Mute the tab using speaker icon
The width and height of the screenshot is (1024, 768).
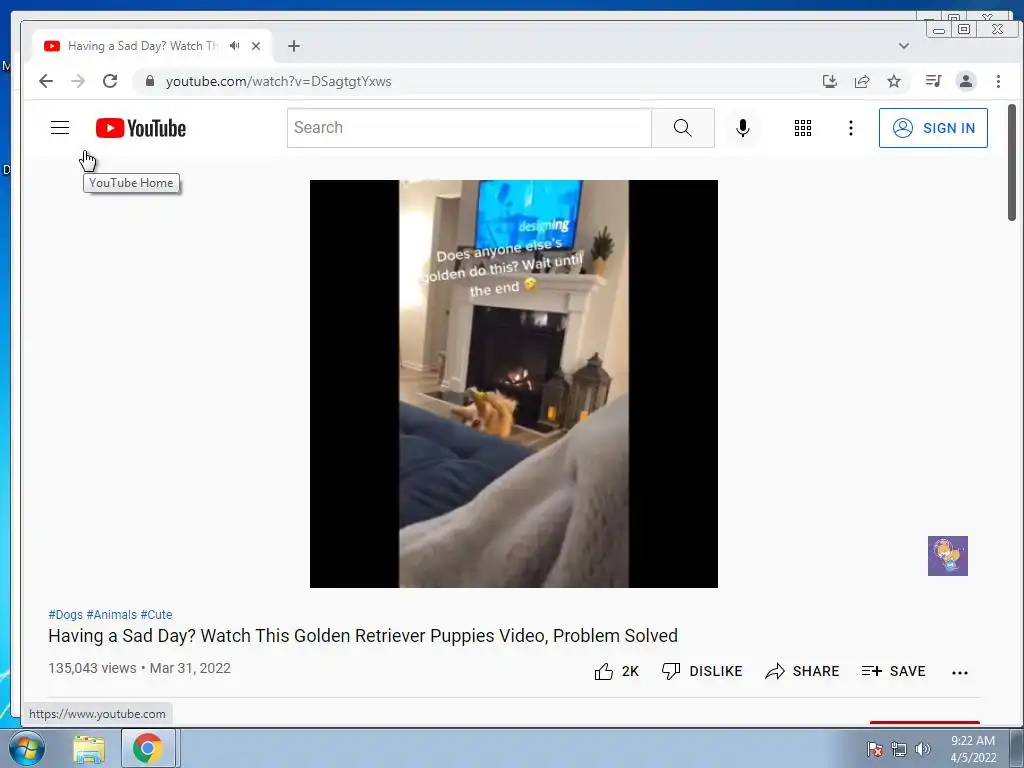pyautogui.click(x=234, y=46)
